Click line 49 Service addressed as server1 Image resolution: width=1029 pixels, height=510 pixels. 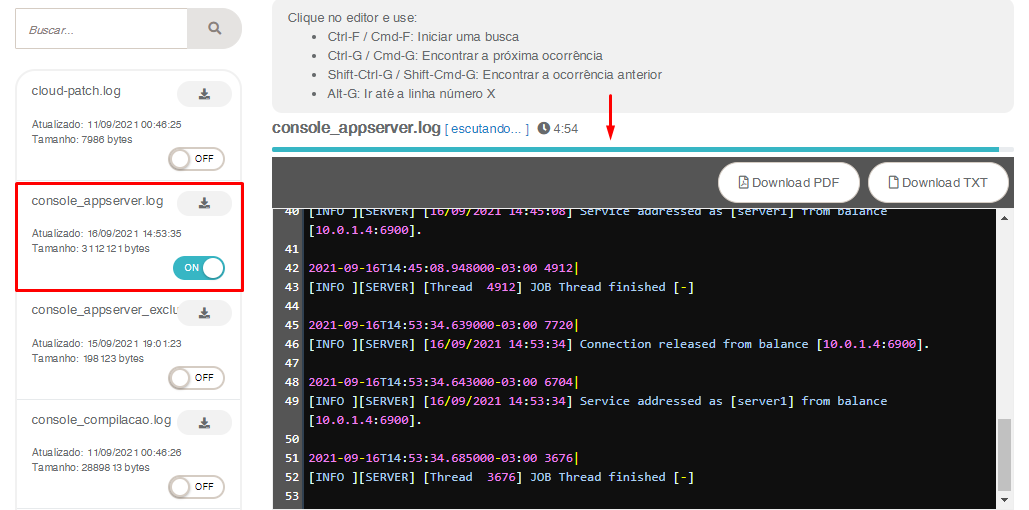pos(598,410)
